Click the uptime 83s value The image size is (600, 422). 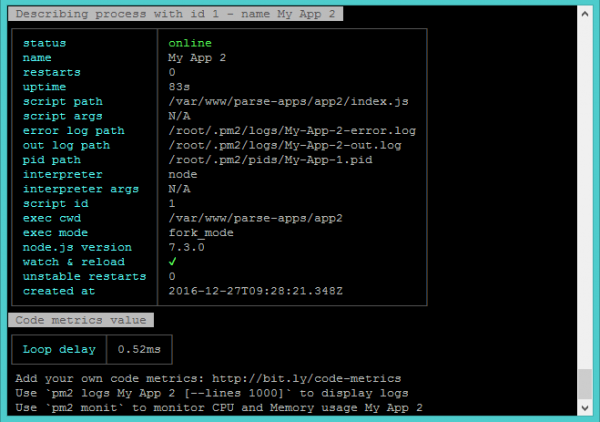[179, 87]
